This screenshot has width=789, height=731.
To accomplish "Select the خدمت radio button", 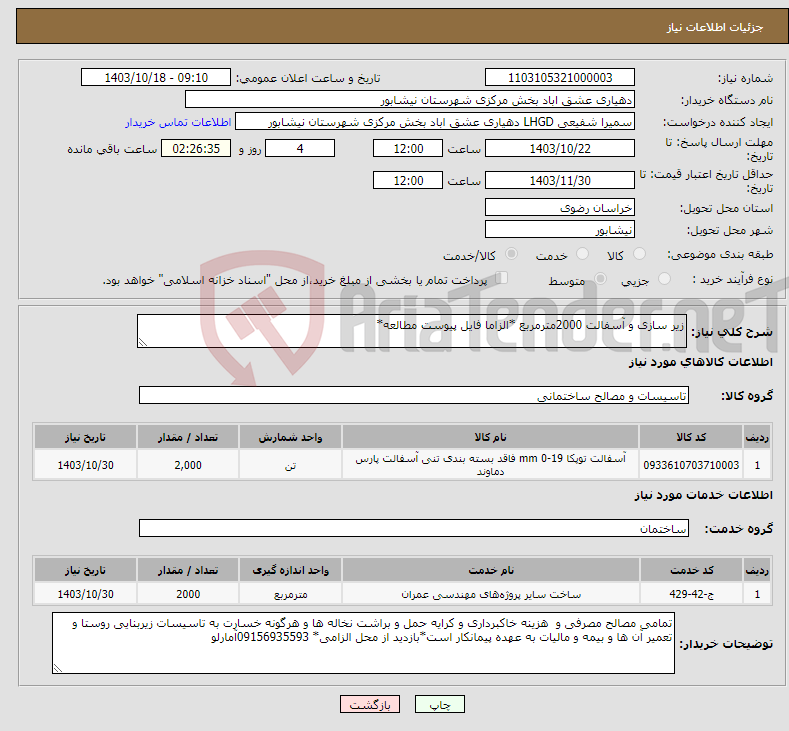I will coord(582,254).
